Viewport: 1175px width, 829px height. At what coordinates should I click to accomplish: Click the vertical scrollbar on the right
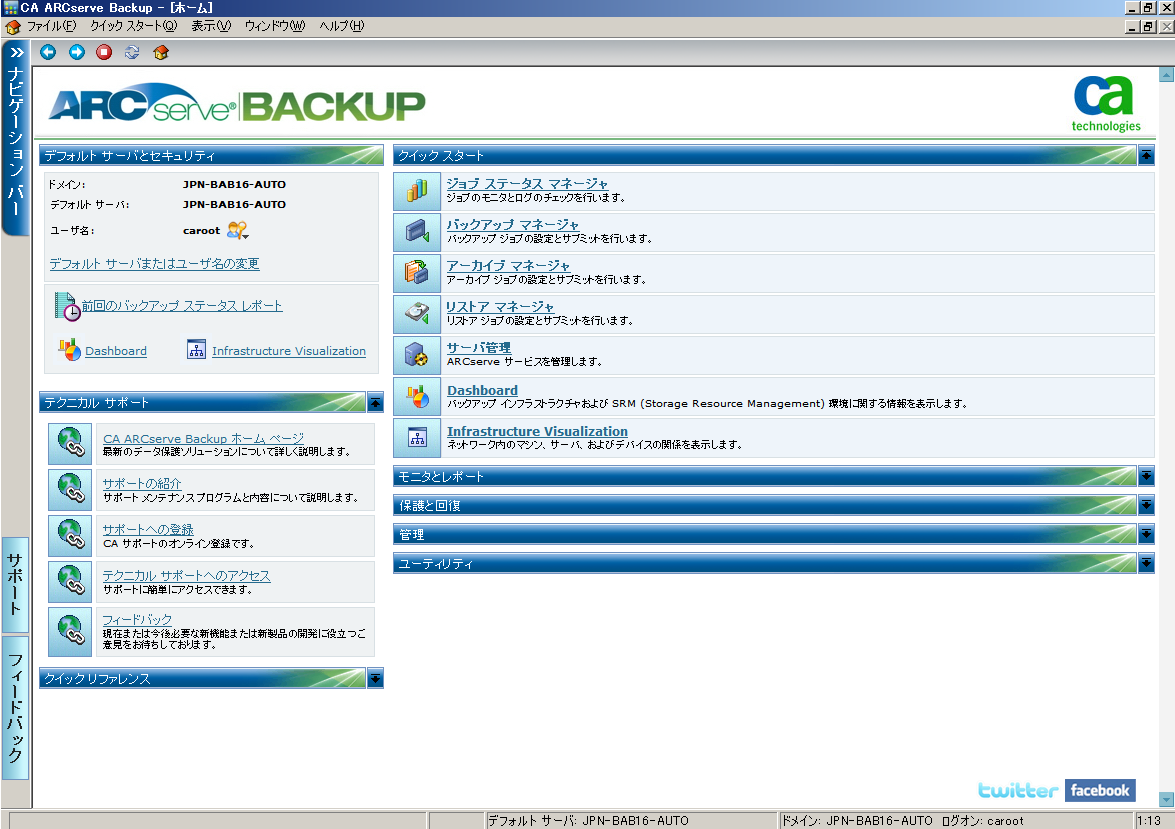pyautogui.click(x=1166, y=400)
